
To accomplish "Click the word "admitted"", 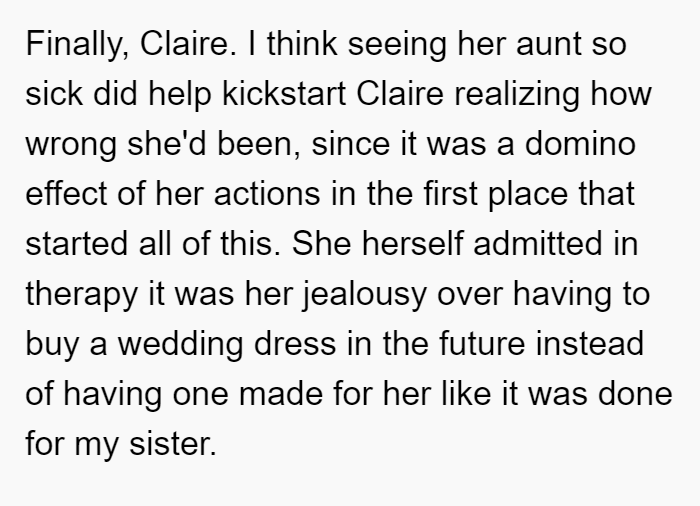I will (538, 244).
